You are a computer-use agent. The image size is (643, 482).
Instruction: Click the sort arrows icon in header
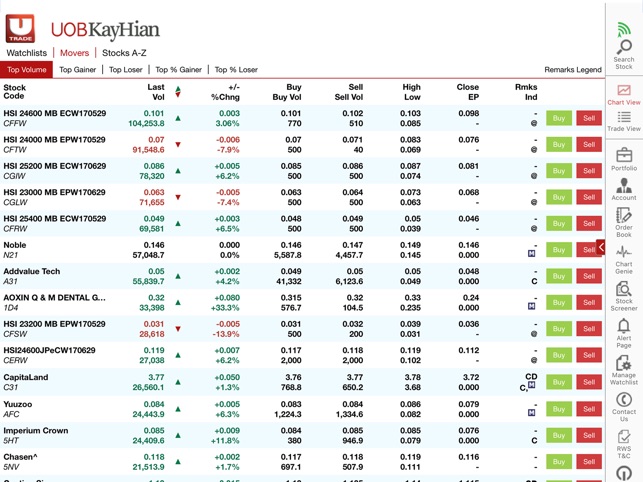pos(178,92)
